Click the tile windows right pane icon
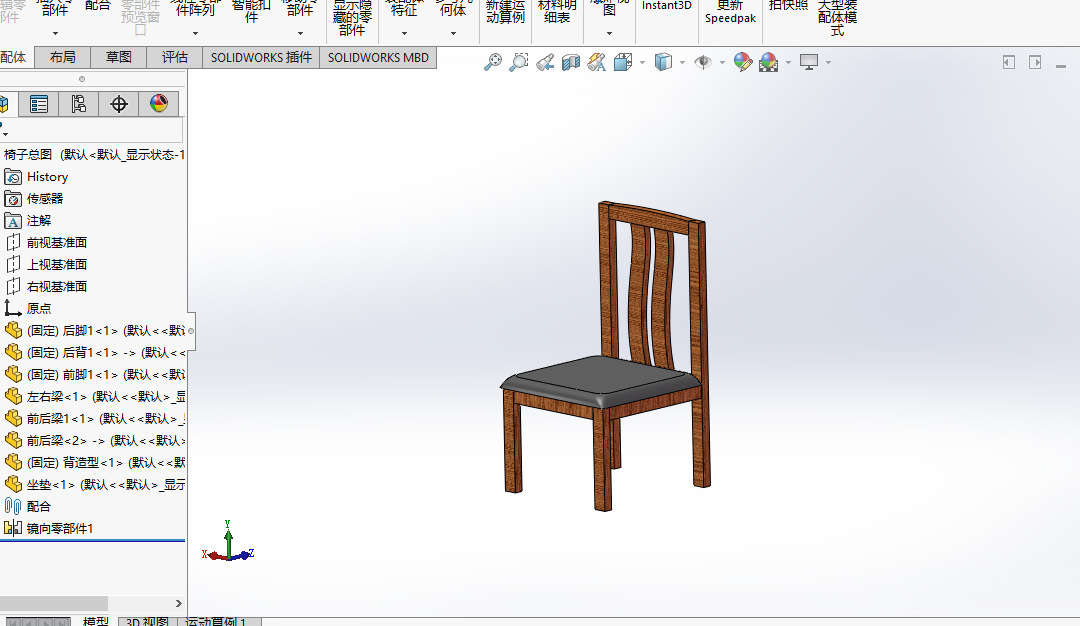1080x626 pixels. [1035, 63]
